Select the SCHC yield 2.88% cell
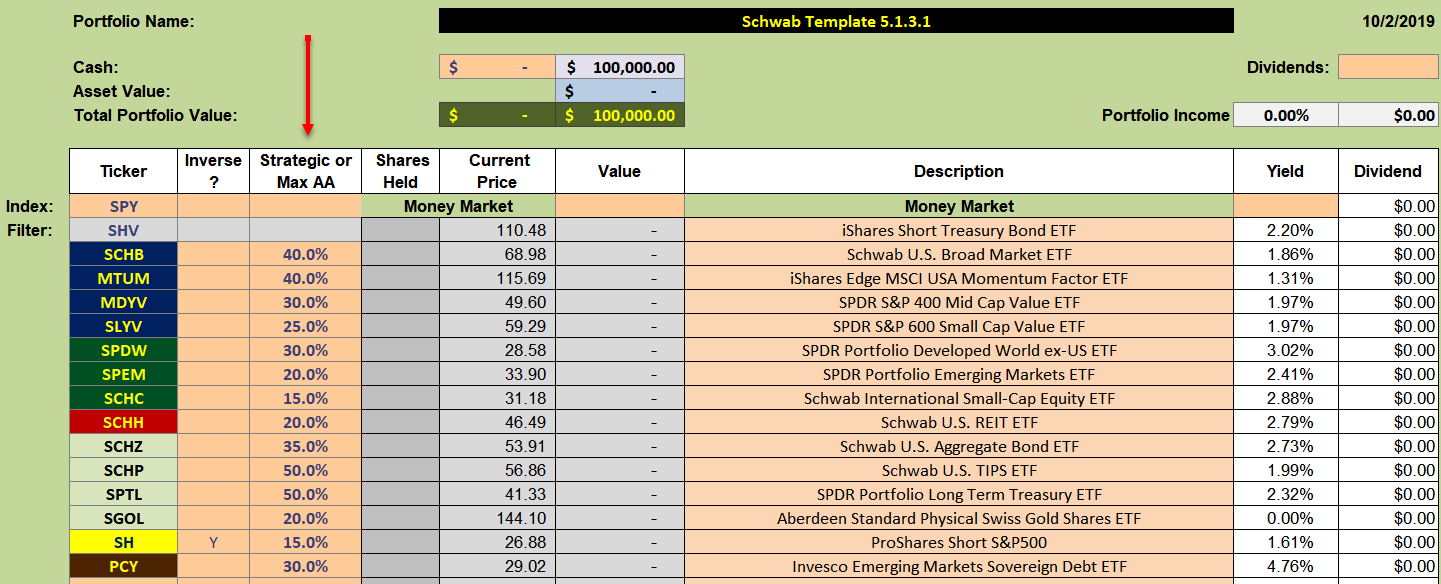1441x584 pixels. coord(1285,398)
